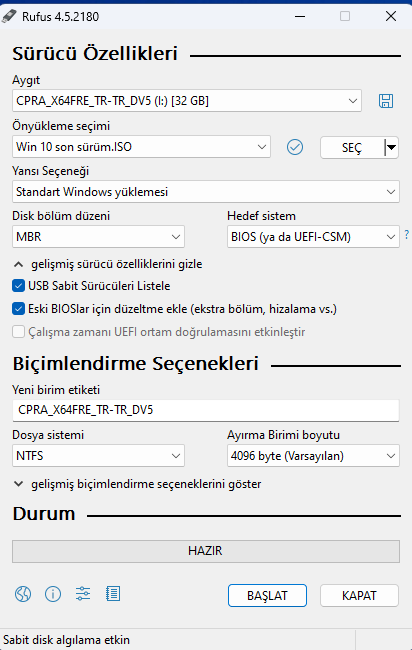Image resolution: width=412 pixels, height=650 pixels.
Task: Uncheck Eski BIOSlar için düzeltme ekle
Action: click(x=18, y=309)
